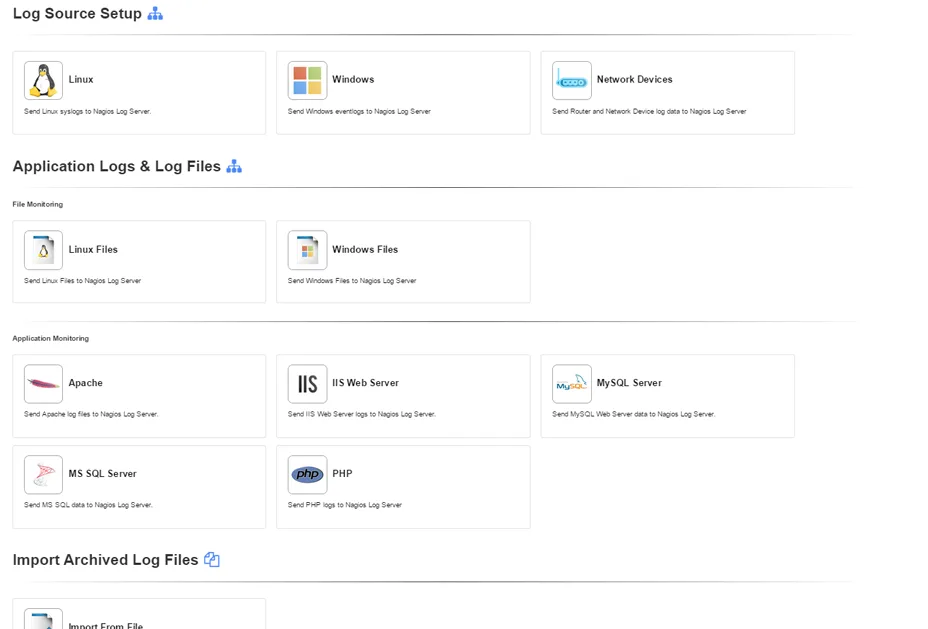Open MS SQL Server setup link
Image resolution: width=928 pixels, height=629 pixels.
(102, 473)
